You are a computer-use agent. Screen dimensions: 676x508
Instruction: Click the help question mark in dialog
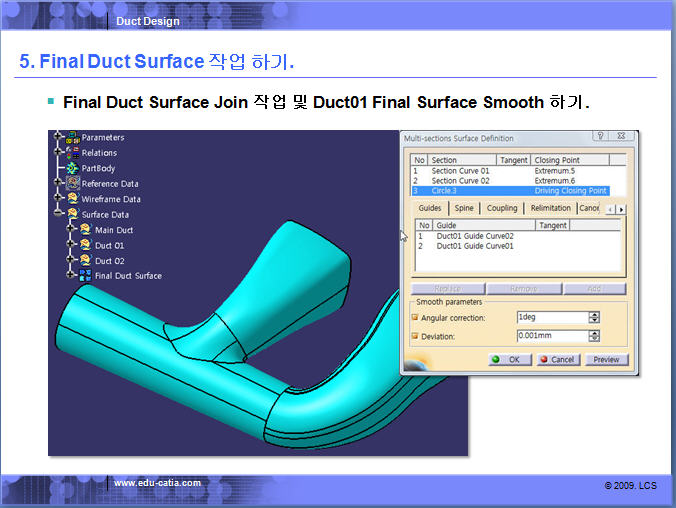click(x=600, y=137)
